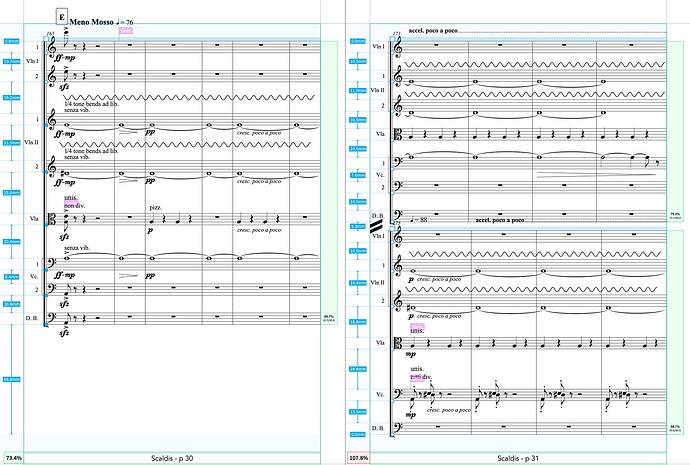Screen dimensions: 690x465
Task: Select the Vla staff handle in page 31 top system
Action: tap(392, 140)
